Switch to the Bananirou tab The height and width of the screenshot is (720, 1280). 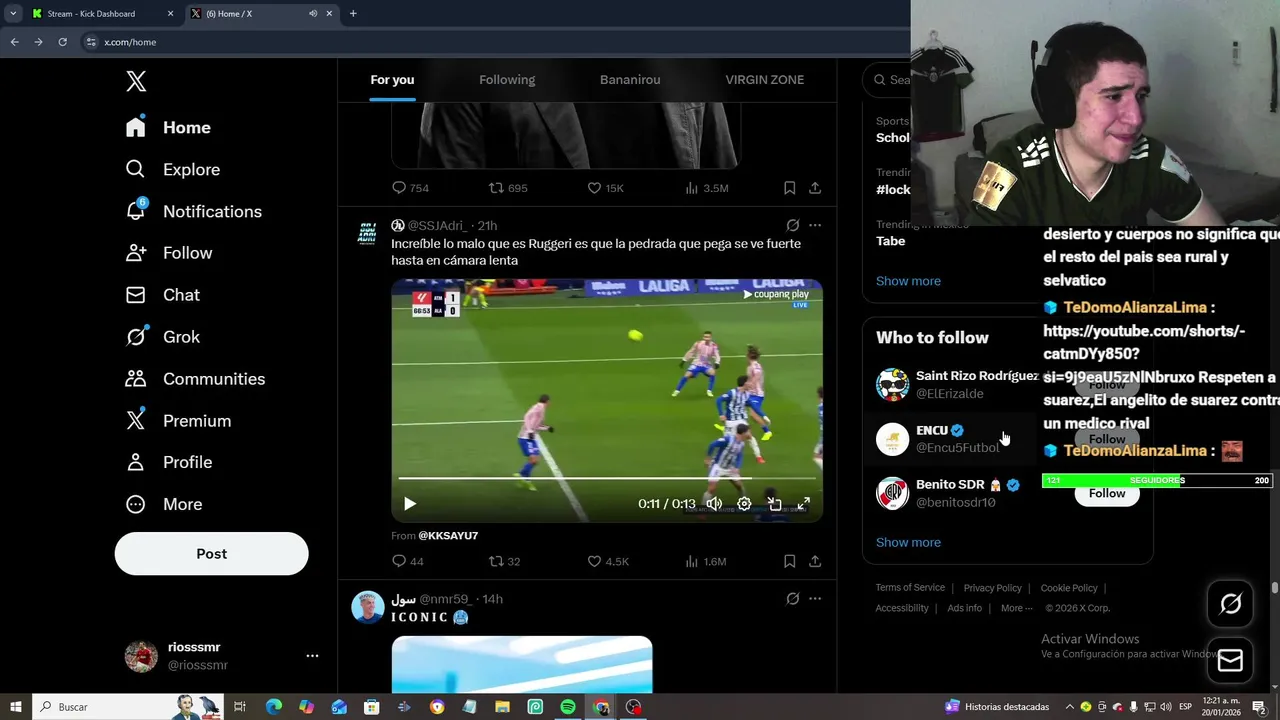[x=630, y=80]
